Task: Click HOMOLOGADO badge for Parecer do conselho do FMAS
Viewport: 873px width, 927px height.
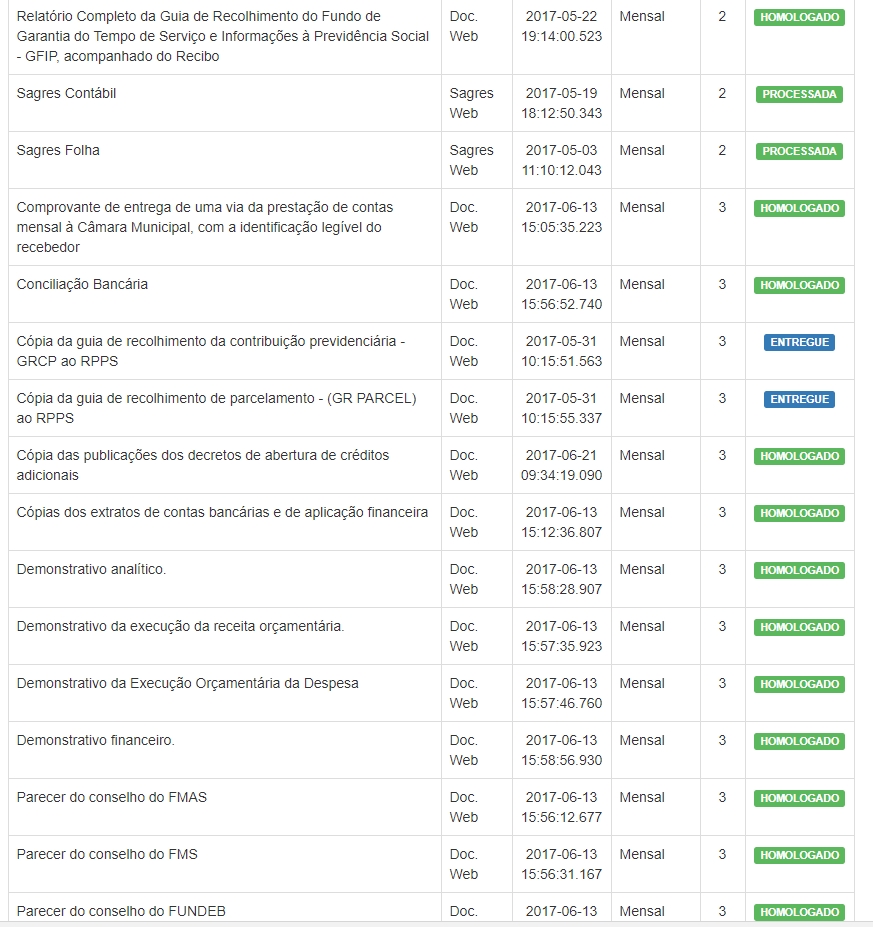Action: click(x=799, y=798)
